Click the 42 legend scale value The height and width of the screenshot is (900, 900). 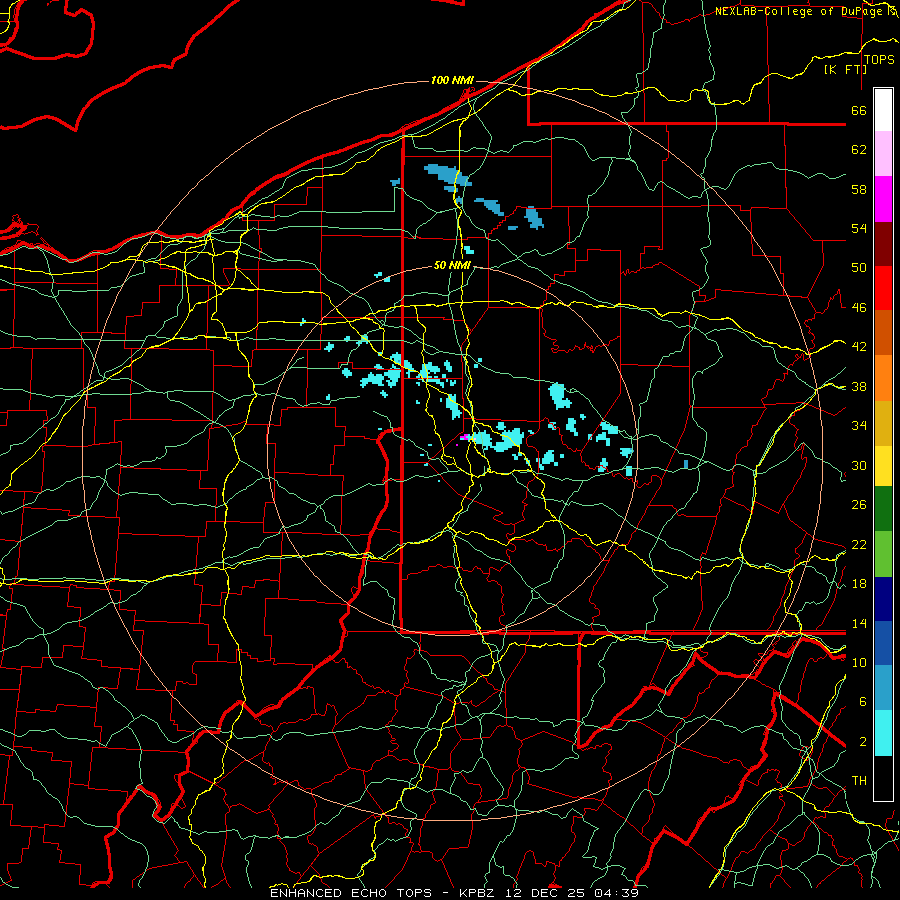(859, 347)
